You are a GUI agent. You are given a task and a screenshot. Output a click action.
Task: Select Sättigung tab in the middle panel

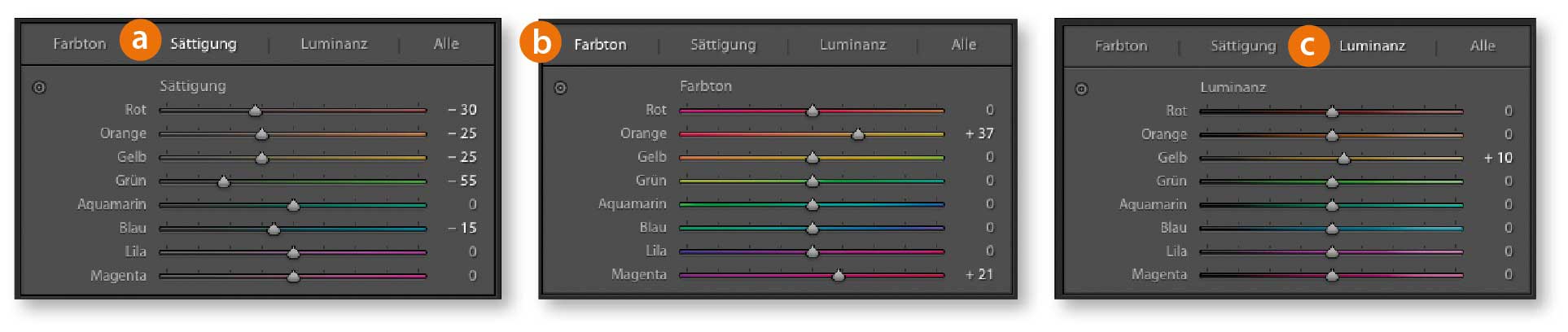point(723,45)
